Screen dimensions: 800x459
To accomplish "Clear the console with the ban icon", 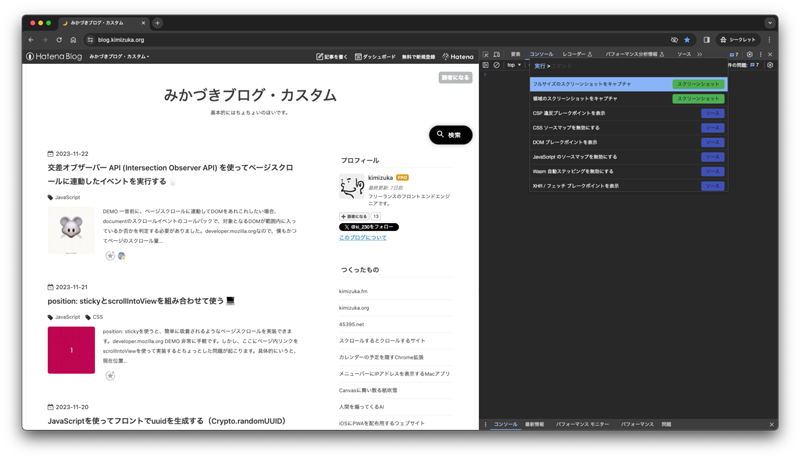I will (496, 65).
